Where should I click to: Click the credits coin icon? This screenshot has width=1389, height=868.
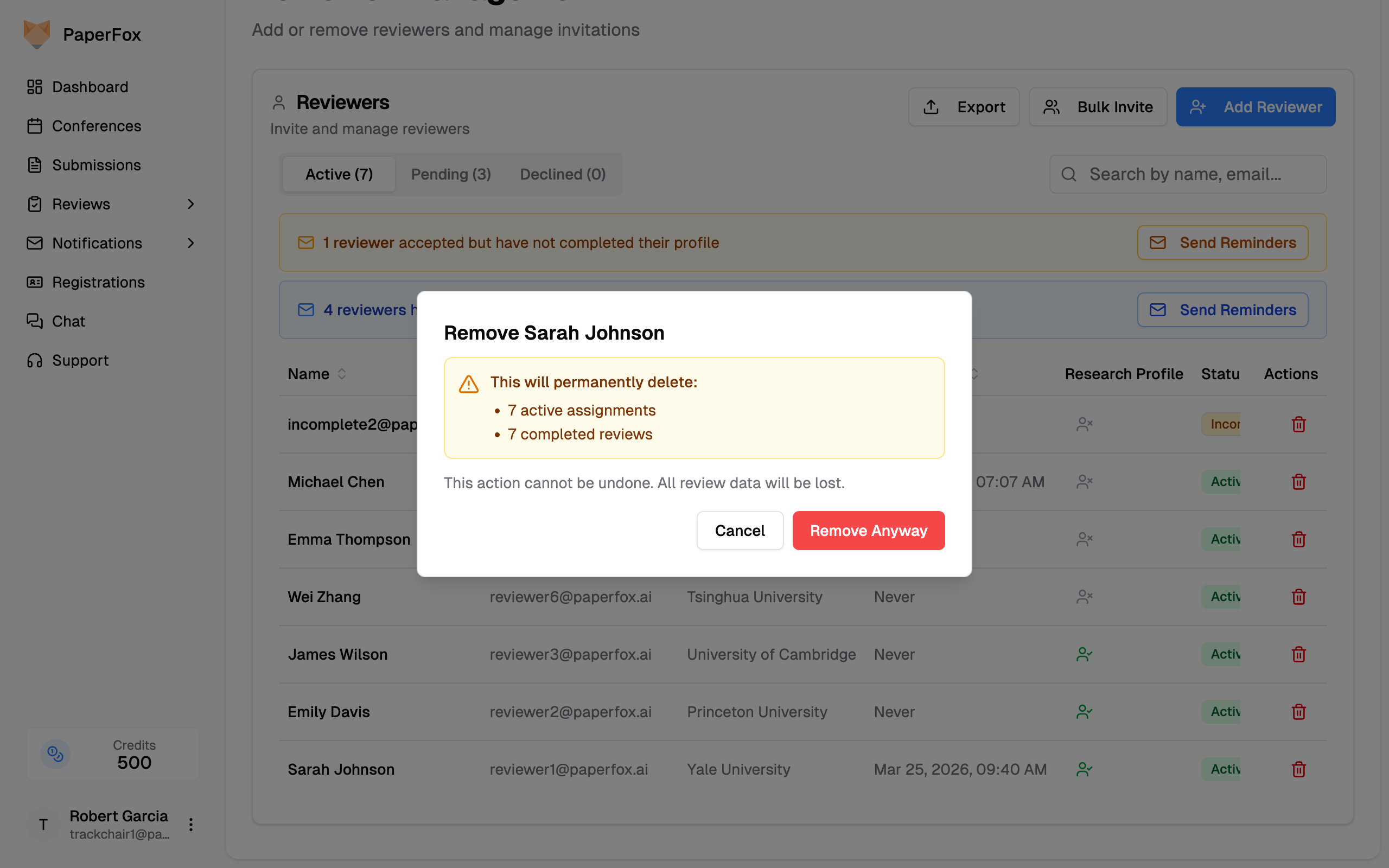click(x=55, y=754)
